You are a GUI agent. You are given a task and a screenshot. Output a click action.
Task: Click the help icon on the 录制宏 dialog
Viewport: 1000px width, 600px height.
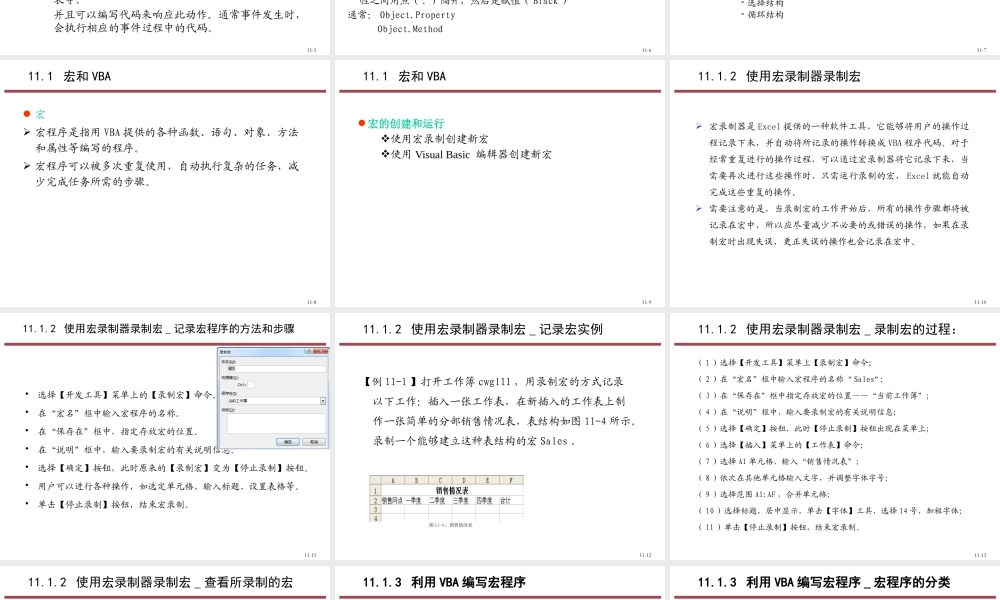[309, 350]
